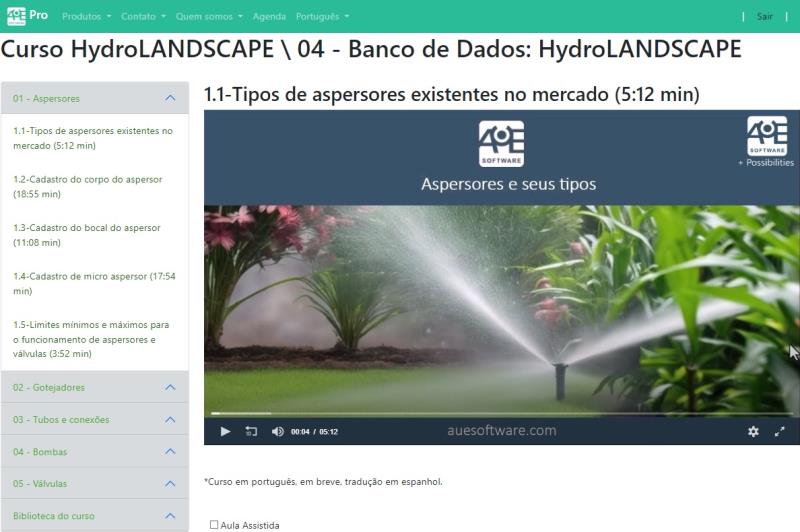The height and width of the screenshot is (532, 800).
Task: Click the note about Spanish translation
Action: tap(323, 482)
